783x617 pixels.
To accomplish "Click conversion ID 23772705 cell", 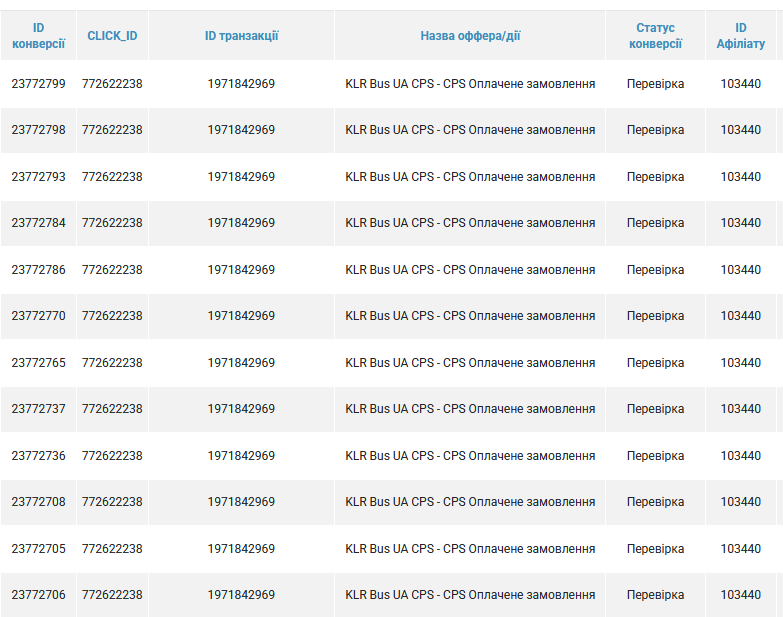I will [x=38, y=549].
